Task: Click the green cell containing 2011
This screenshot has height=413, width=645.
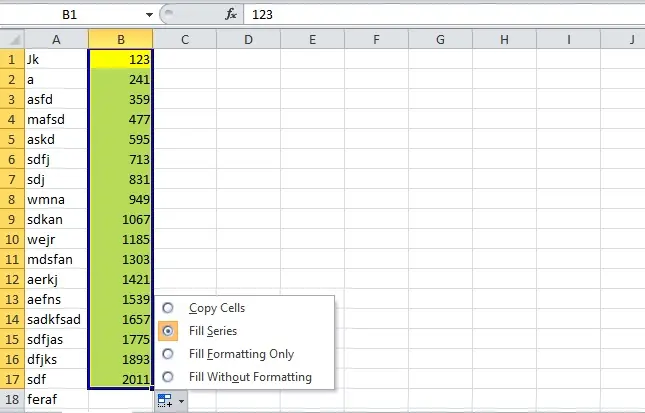Action: [x=121, y=379]
